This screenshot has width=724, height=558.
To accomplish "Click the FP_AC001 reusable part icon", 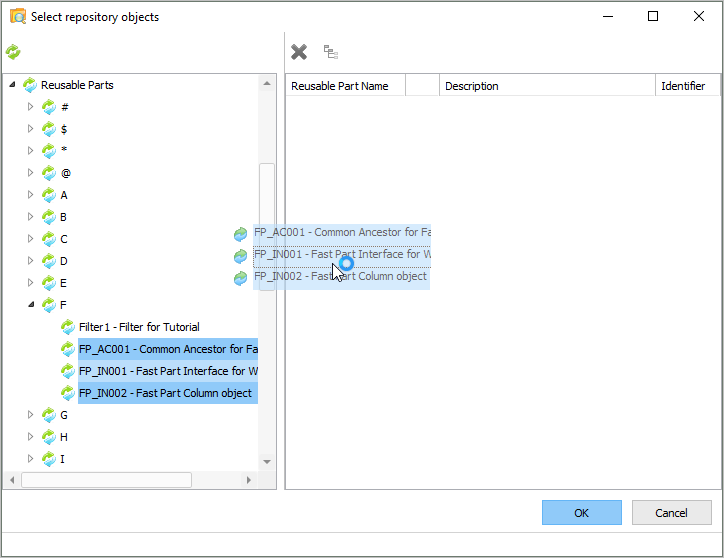I will pos(68,349).
